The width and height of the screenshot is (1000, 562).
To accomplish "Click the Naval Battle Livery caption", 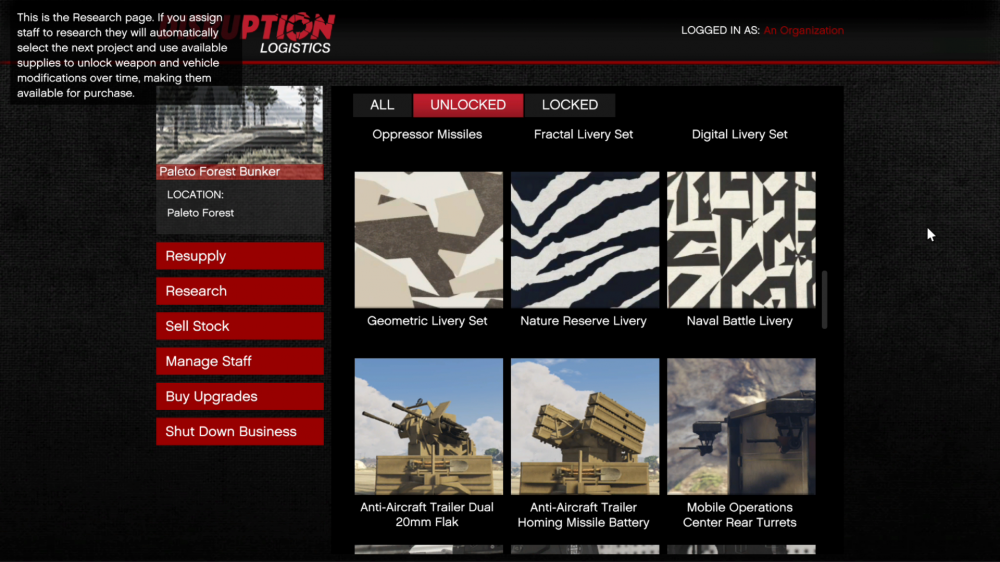I will pos(740,321).
